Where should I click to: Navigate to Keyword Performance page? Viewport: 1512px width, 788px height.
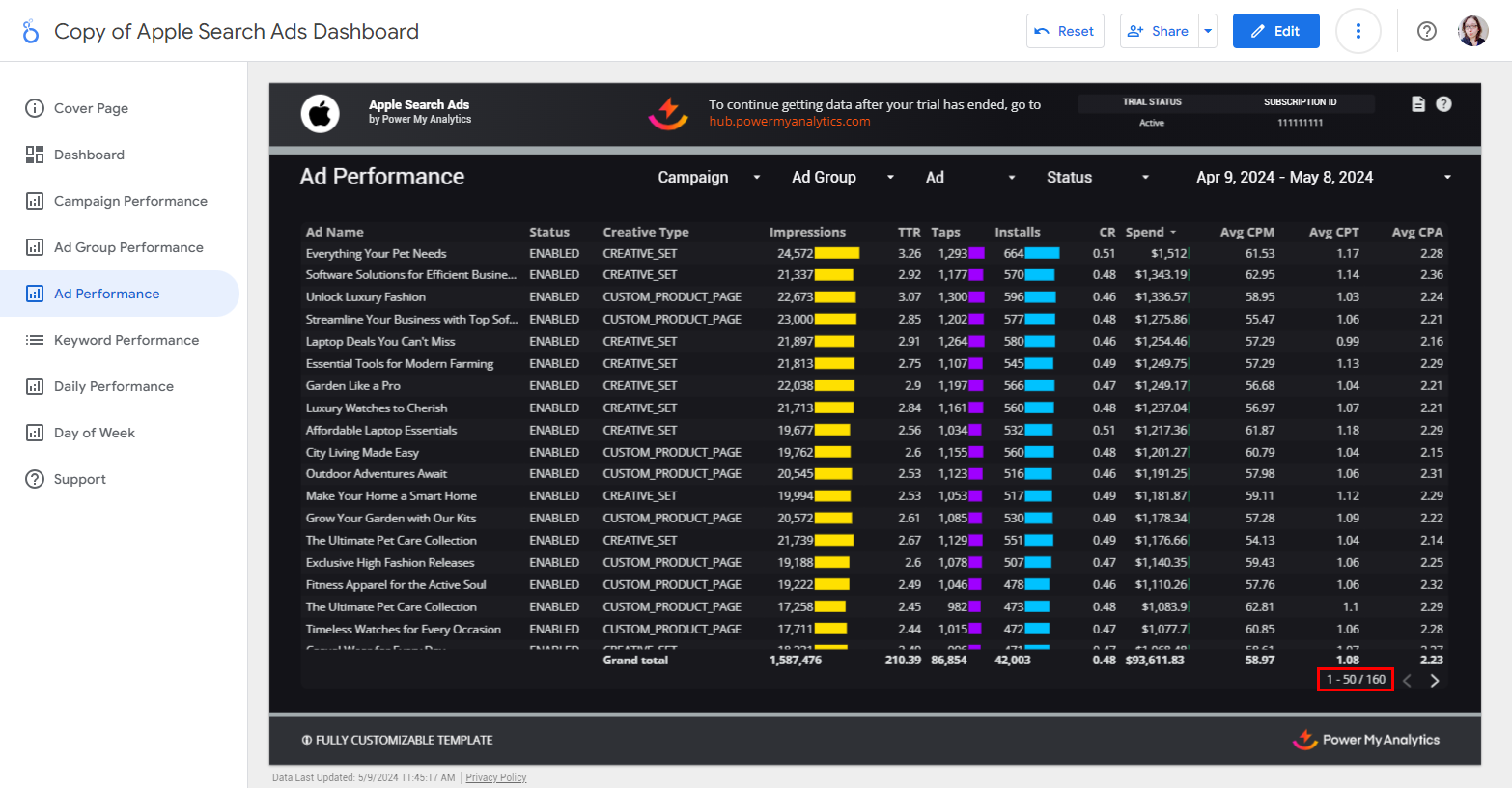pyautogui.click(x=126, y=340)
